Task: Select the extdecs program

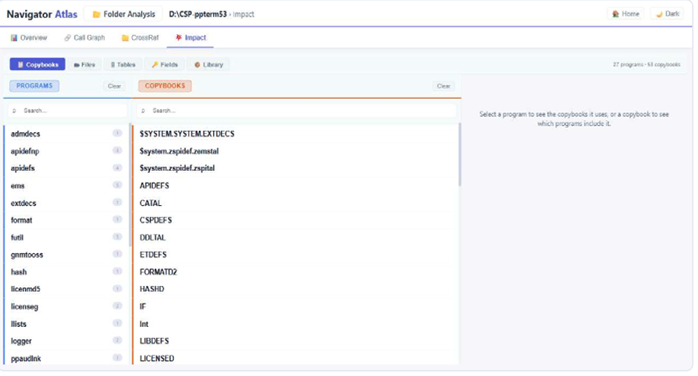Action: point(67,203)
